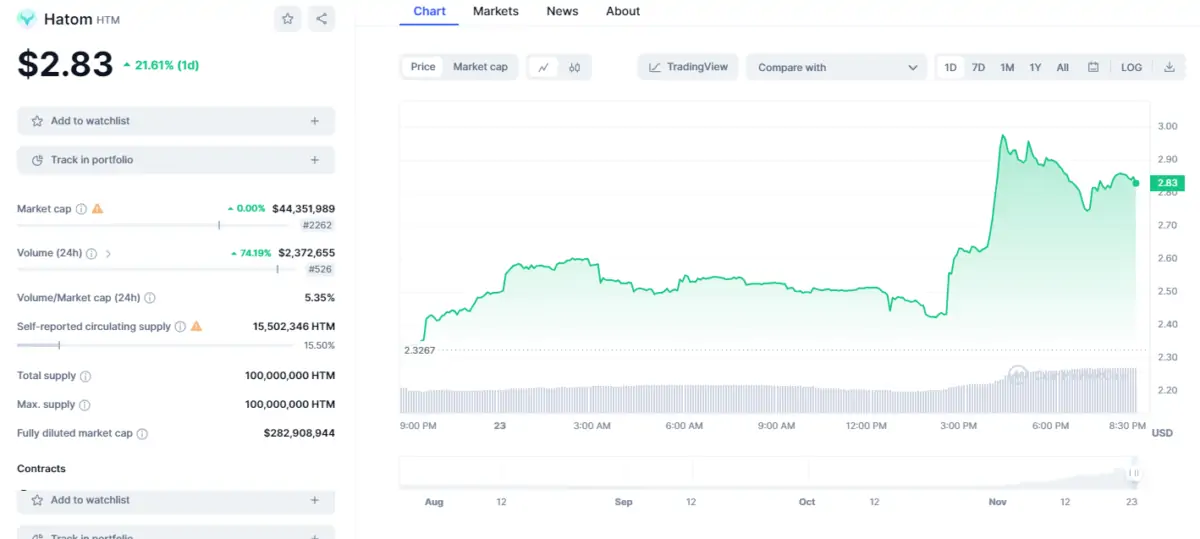Open the About tab
Viewport: 1200px width, 539px height.
point(623,11)
